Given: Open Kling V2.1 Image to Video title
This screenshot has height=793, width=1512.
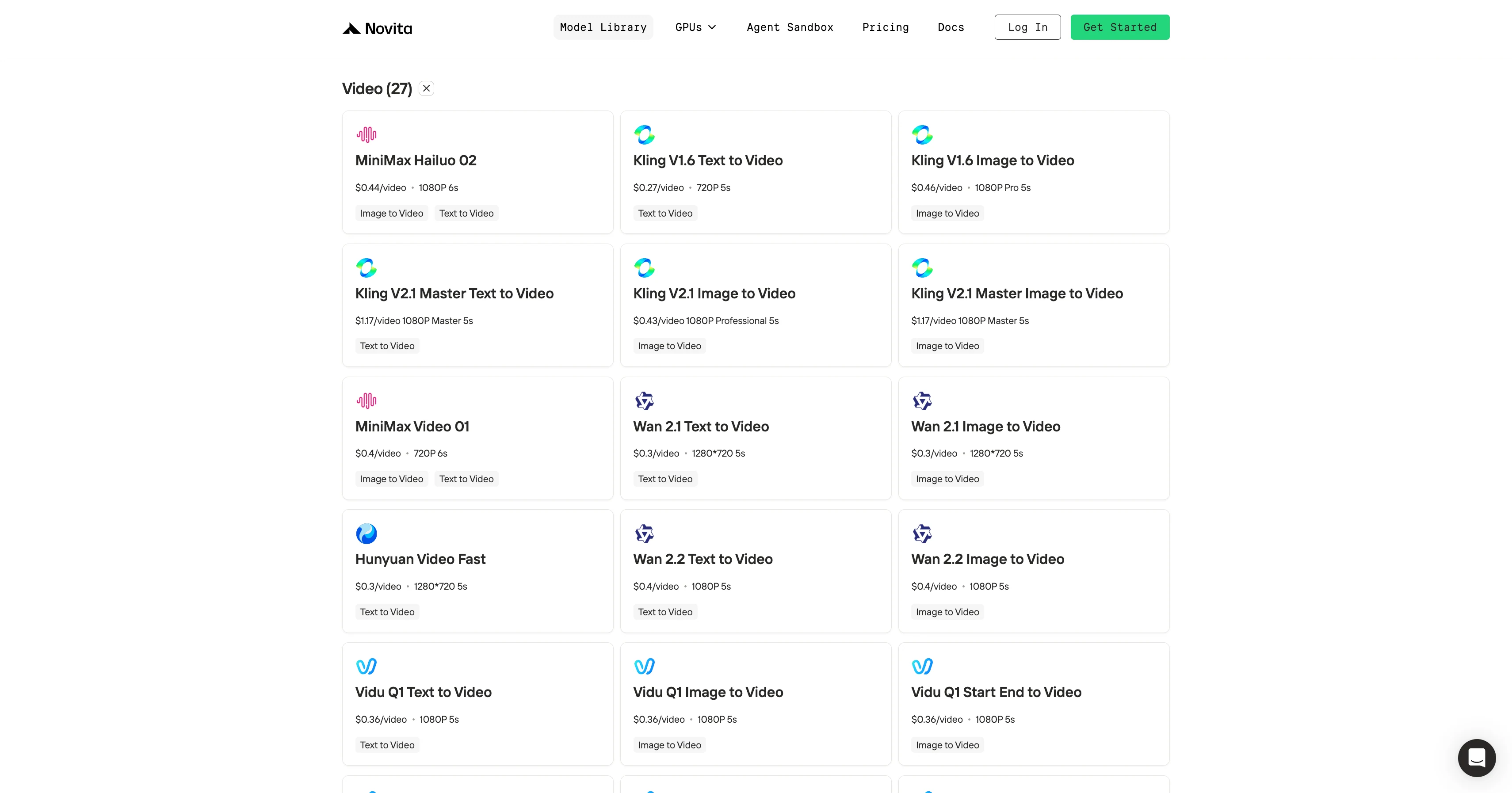Looking at the screenshot, I should pyautogui.click(x=714, y=294).
